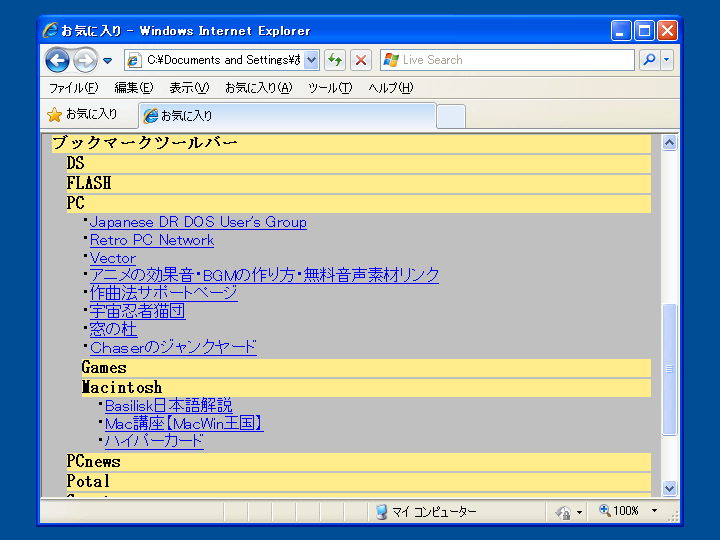Click the scrollbar up arrow
720x540 pixels.
[x=669, y=143]
